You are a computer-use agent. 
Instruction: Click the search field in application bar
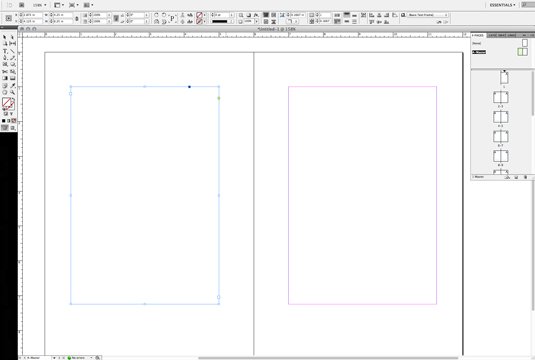[528, 5]
